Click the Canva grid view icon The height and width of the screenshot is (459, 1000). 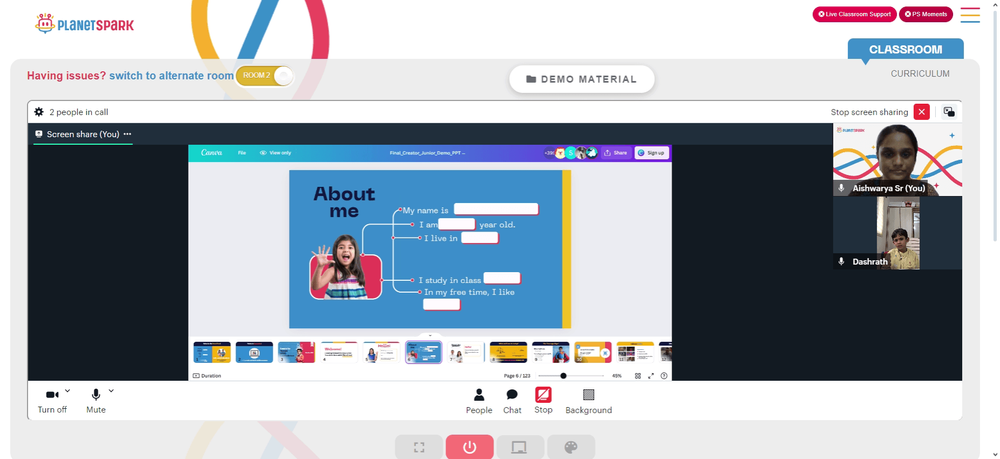pos(638,376)
